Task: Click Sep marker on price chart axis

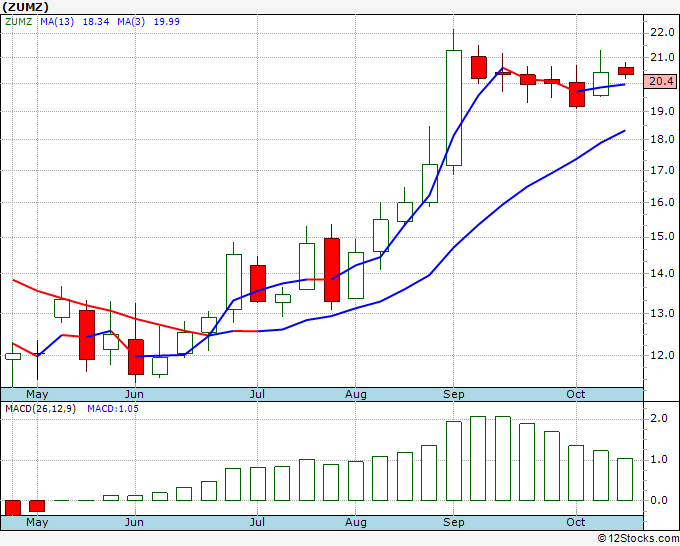Action: (454, 394)
